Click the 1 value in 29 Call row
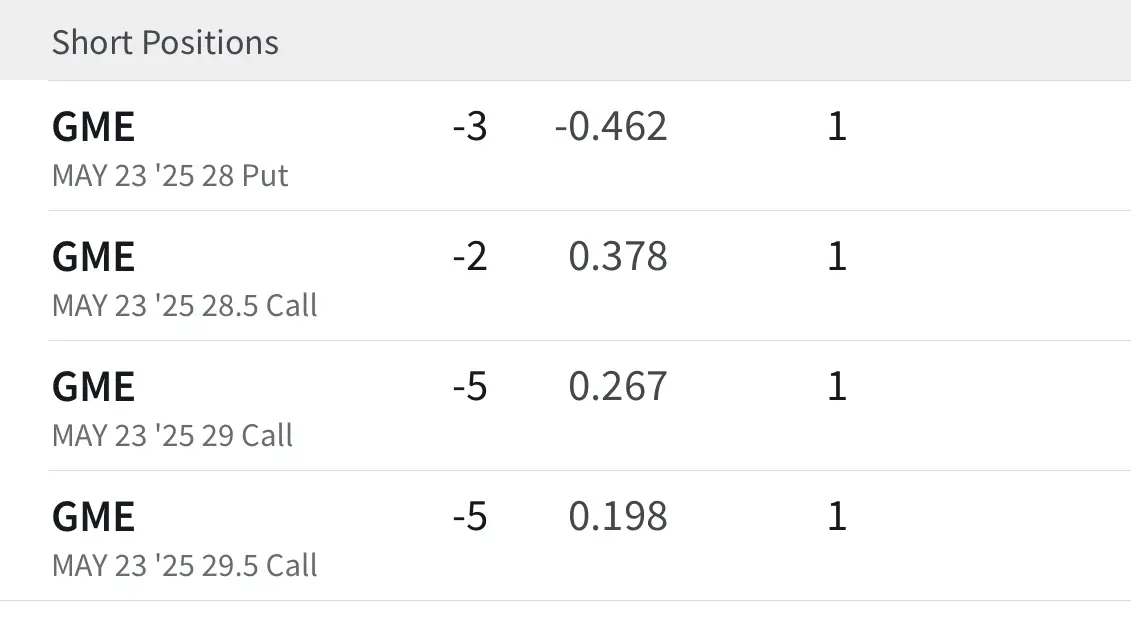Screen dimensions: 1131x627 point(837,386)
